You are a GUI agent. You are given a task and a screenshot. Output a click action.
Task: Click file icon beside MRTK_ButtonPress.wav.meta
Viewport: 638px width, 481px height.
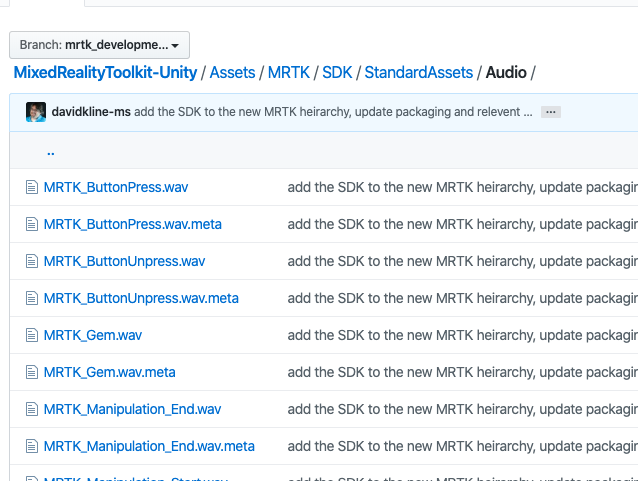(31, 224)
